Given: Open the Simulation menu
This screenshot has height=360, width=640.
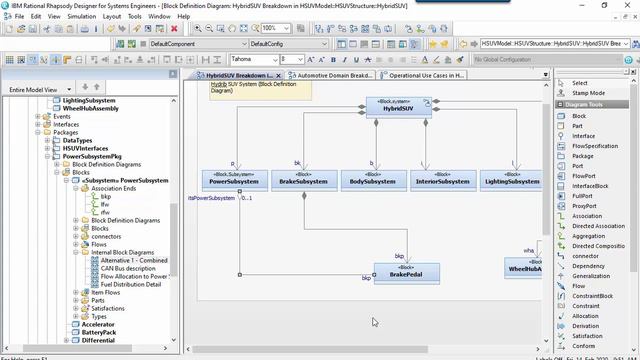Looking at the screenshot, I should click(x=82, y=16).
